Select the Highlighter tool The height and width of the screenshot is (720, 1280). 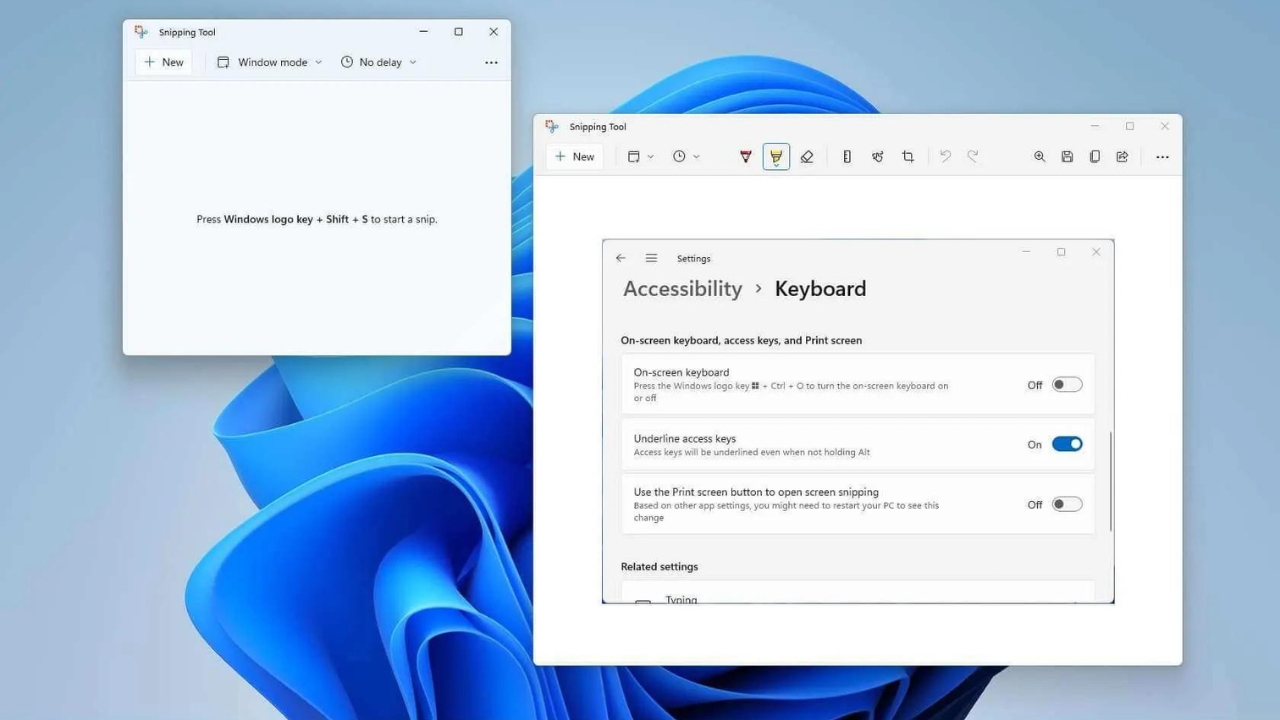tap(776, 157)
